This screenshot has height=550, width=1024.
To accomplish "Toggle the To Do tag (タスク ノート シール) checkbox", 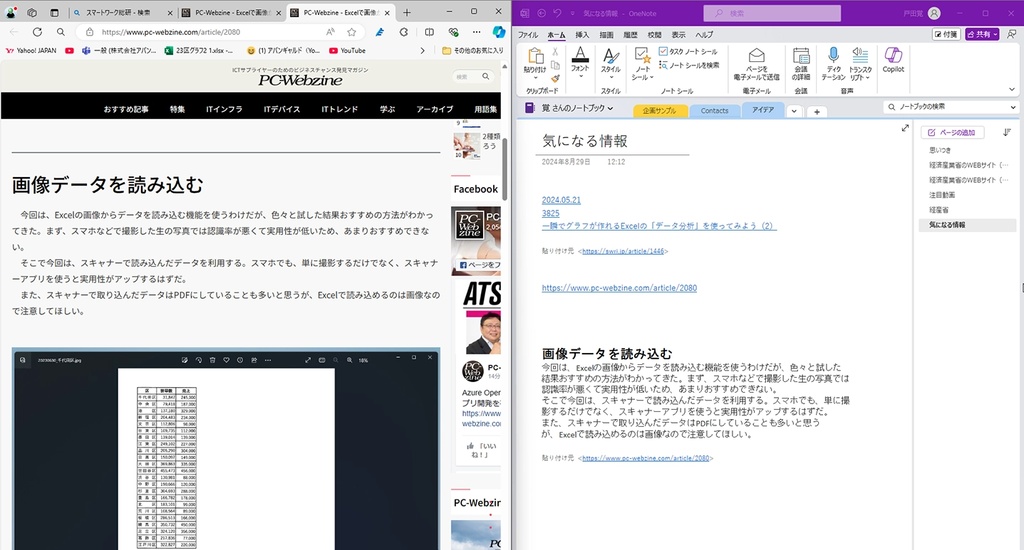I will coord(663,51).
